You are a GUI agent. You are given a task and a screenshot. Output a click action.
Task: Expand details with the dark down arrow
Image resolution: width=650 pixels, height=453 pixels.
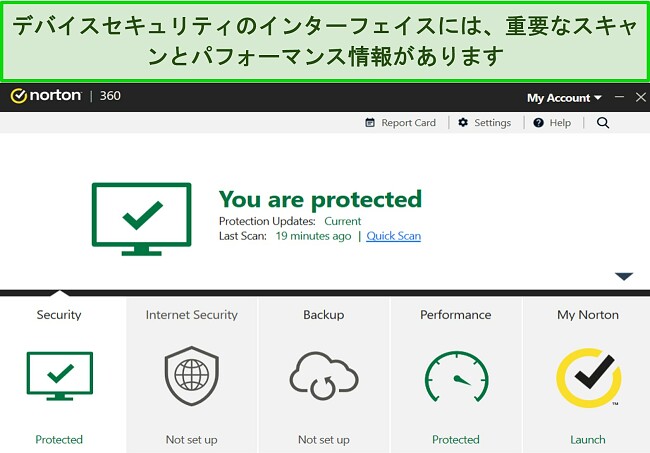click(x=624, y=276)
